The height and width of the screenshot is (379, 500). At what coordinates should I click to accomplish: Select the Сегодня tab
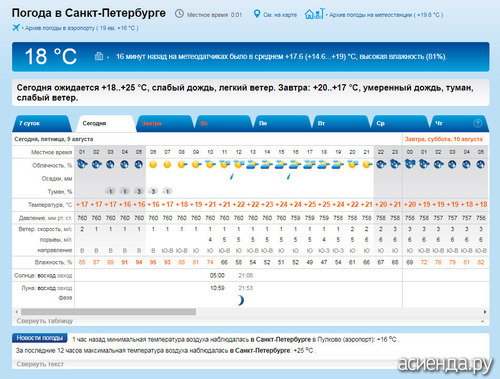tap(106, 123)
